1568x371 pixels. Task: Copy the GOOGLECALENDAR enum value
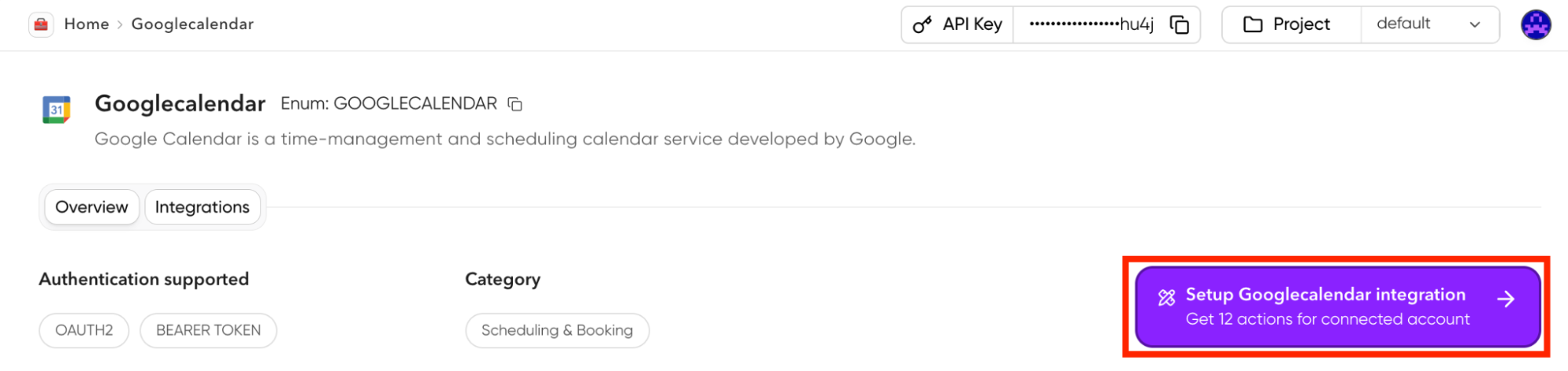pyautogui.click(x=515, y=104)
